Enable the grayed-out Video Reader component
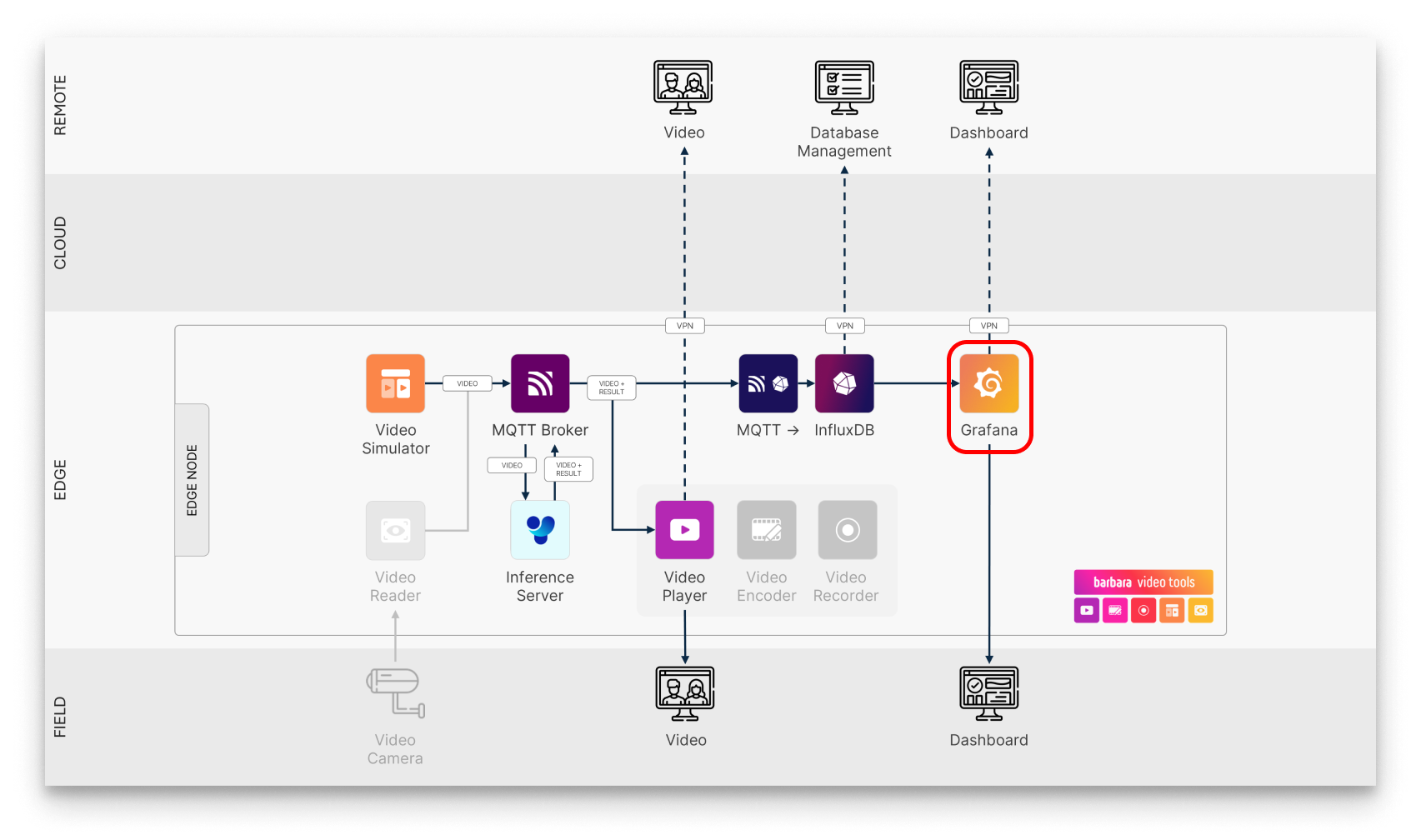Image resolution: width=1421 pixels, height=840 pixels. tap(395, 530)
